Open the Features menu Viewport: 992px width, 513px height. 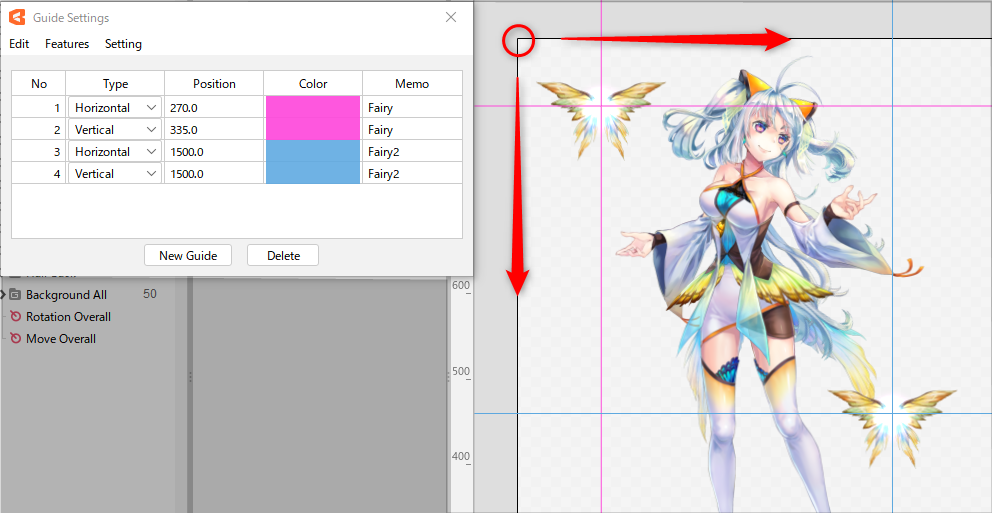67,44
